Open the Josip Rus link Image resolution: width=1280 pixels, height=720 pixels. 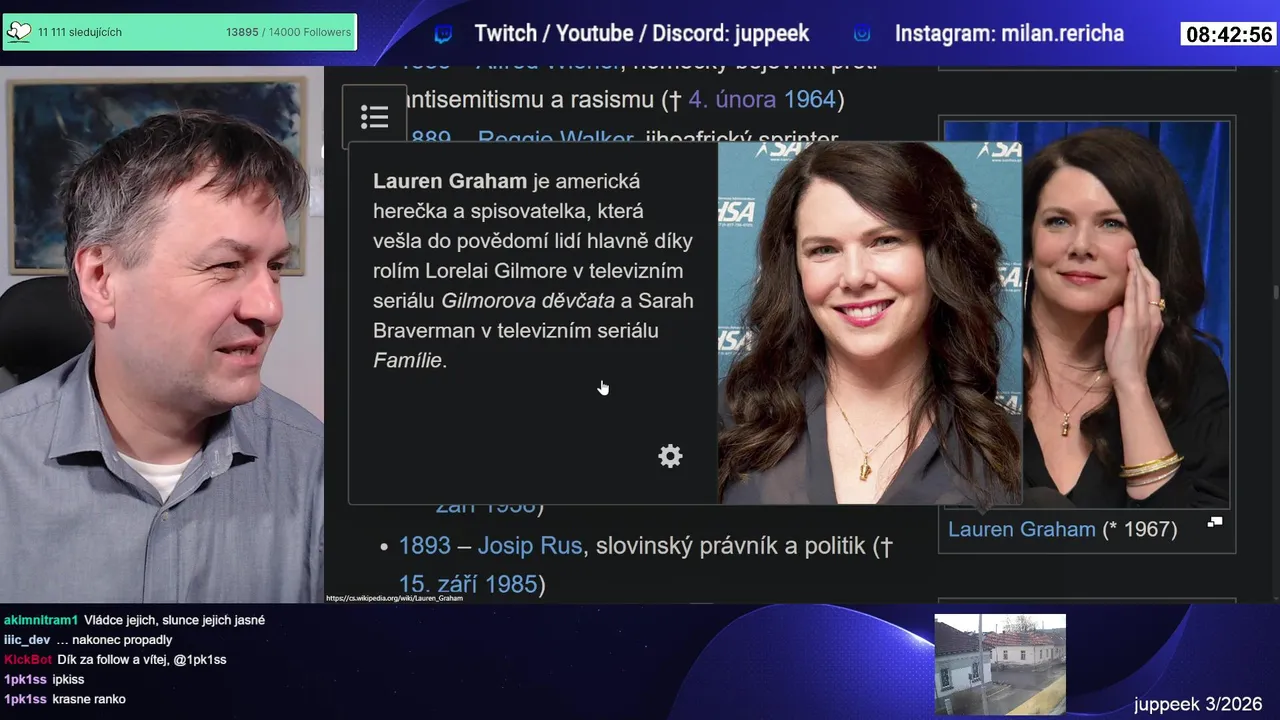[x=529, y=546]
